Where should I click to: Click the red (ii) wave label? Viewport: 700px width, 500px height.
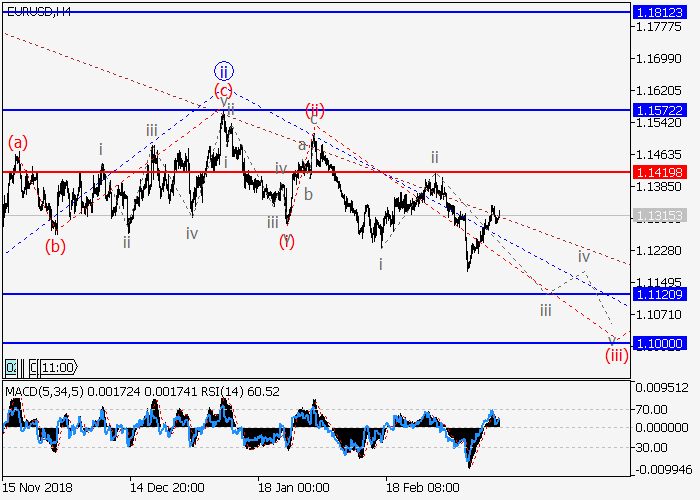314,109
